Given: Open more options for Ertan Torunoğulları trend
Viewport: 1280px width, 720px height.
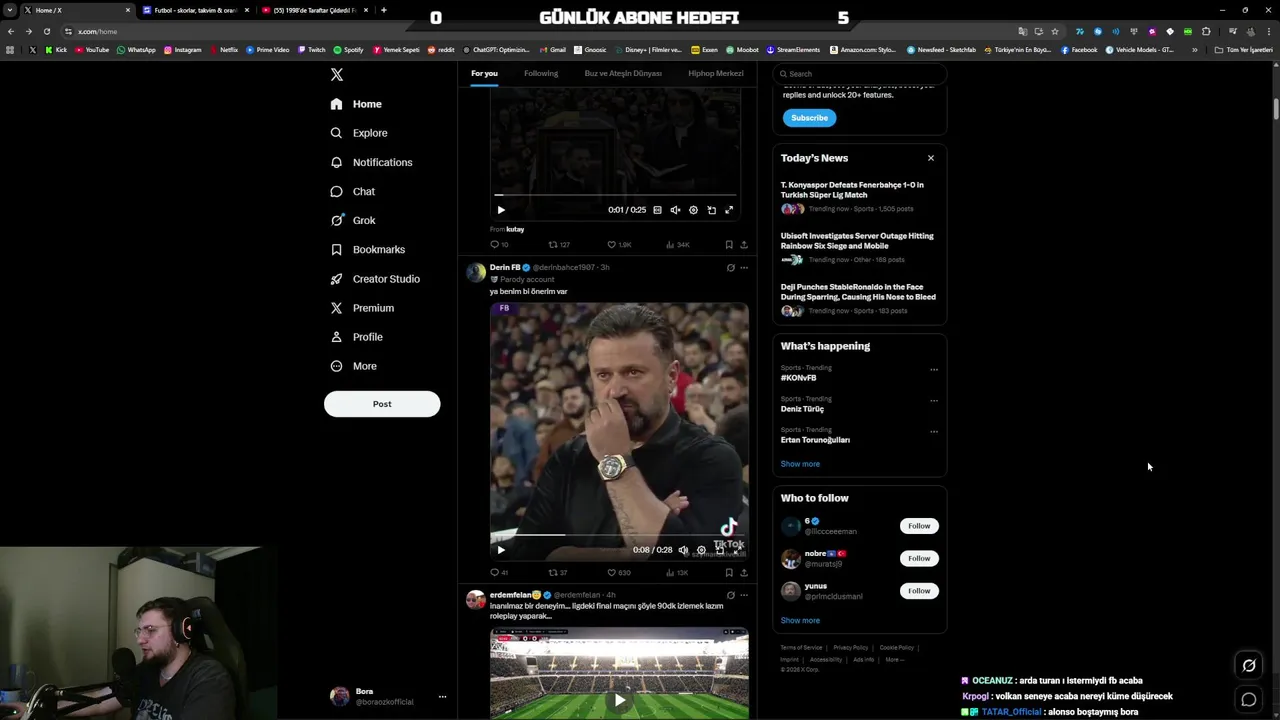Looking at the screenshot, I should [x=934, y=432].
